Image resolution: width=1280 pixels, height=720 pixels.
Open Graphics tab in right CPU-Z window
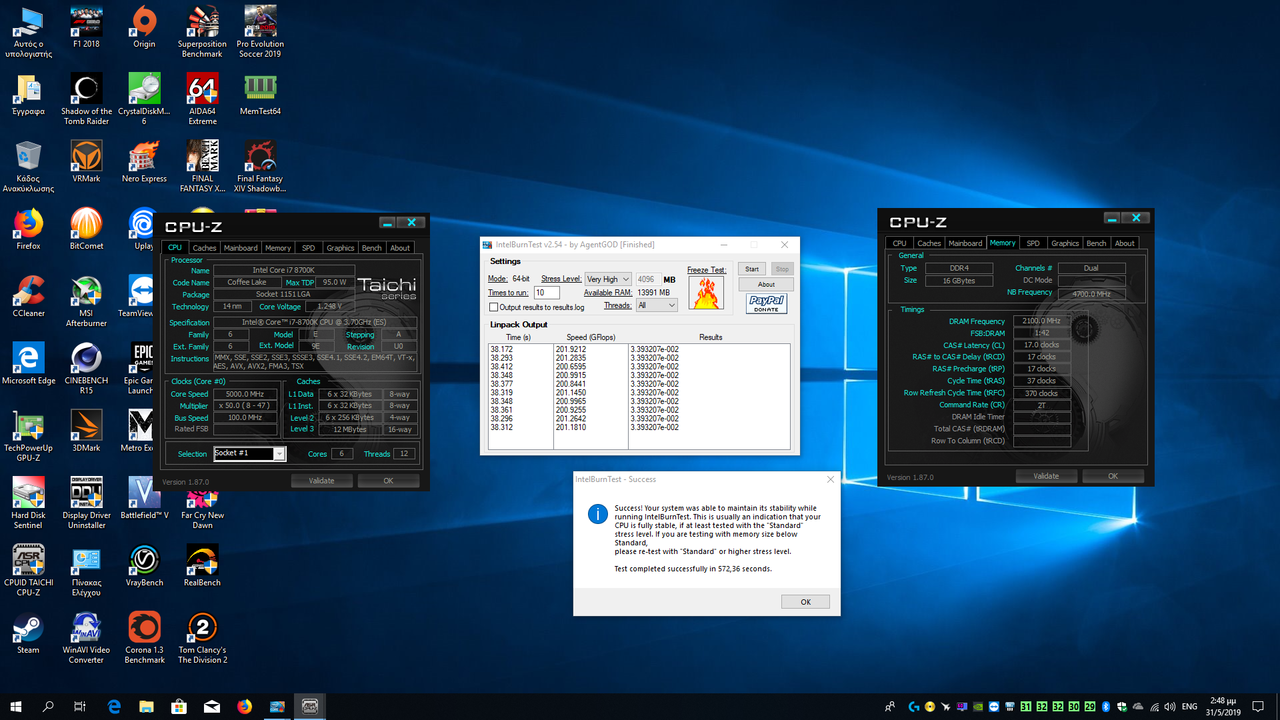(1065, 243)
